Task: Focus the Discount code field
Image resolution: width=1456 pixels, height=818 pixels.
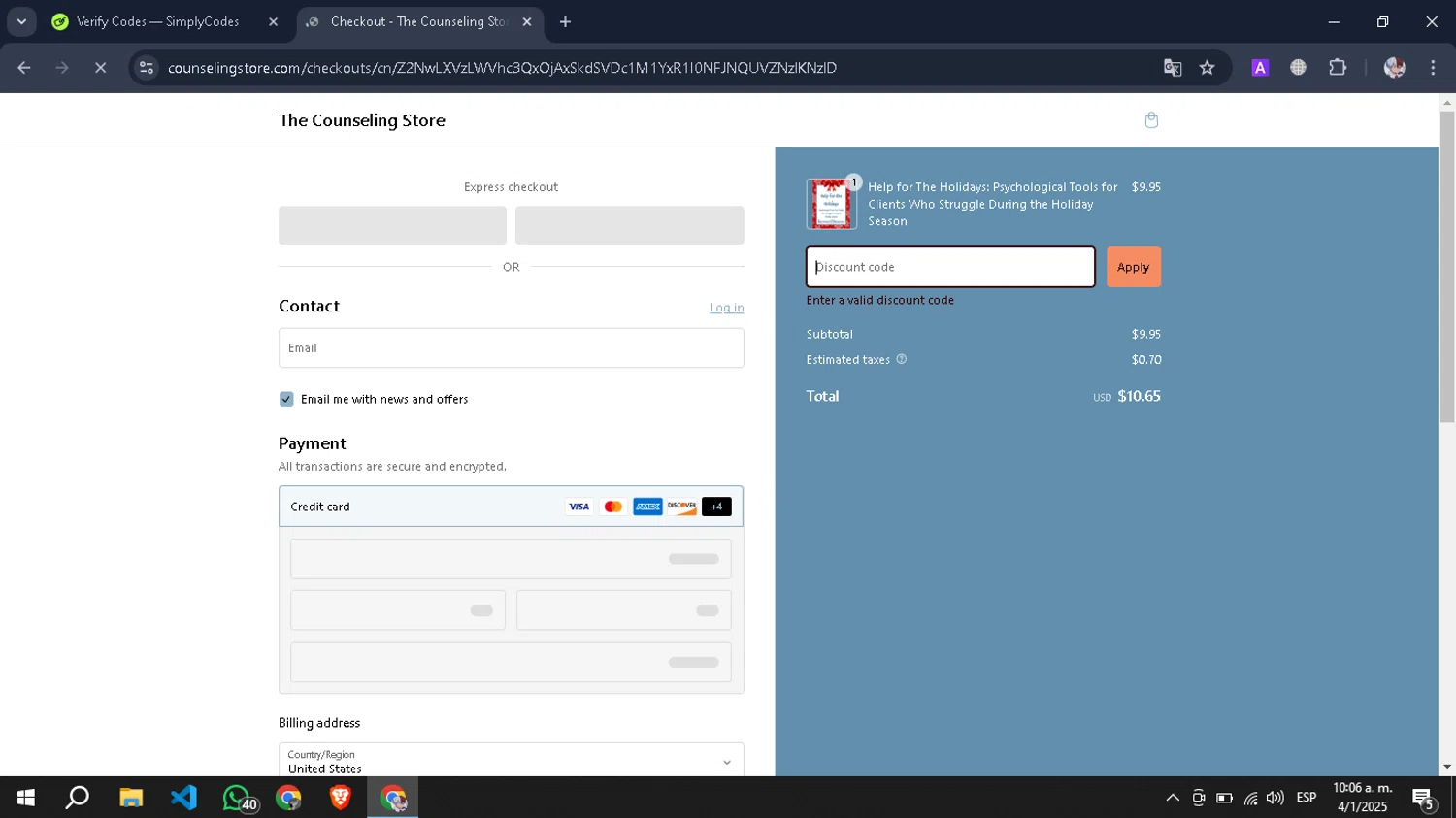Action: point(950,267)
